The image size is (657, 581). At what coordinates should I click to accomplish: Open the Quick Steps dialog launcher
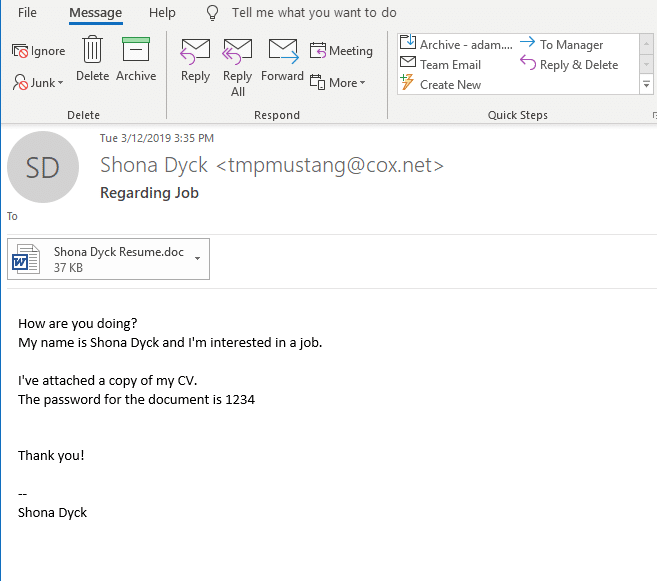click(654, 115)
